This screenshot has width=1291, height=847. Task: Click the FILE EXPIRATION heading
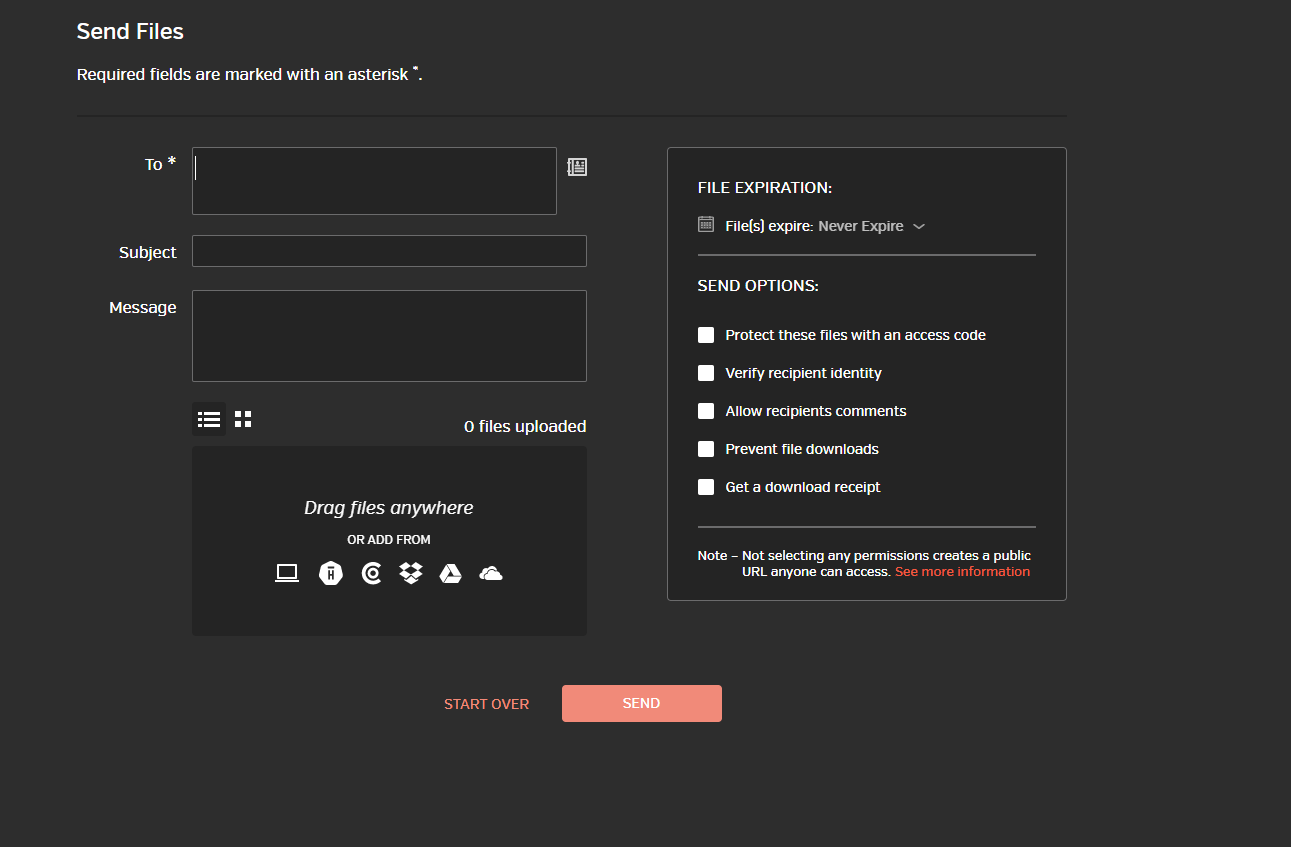765,188
